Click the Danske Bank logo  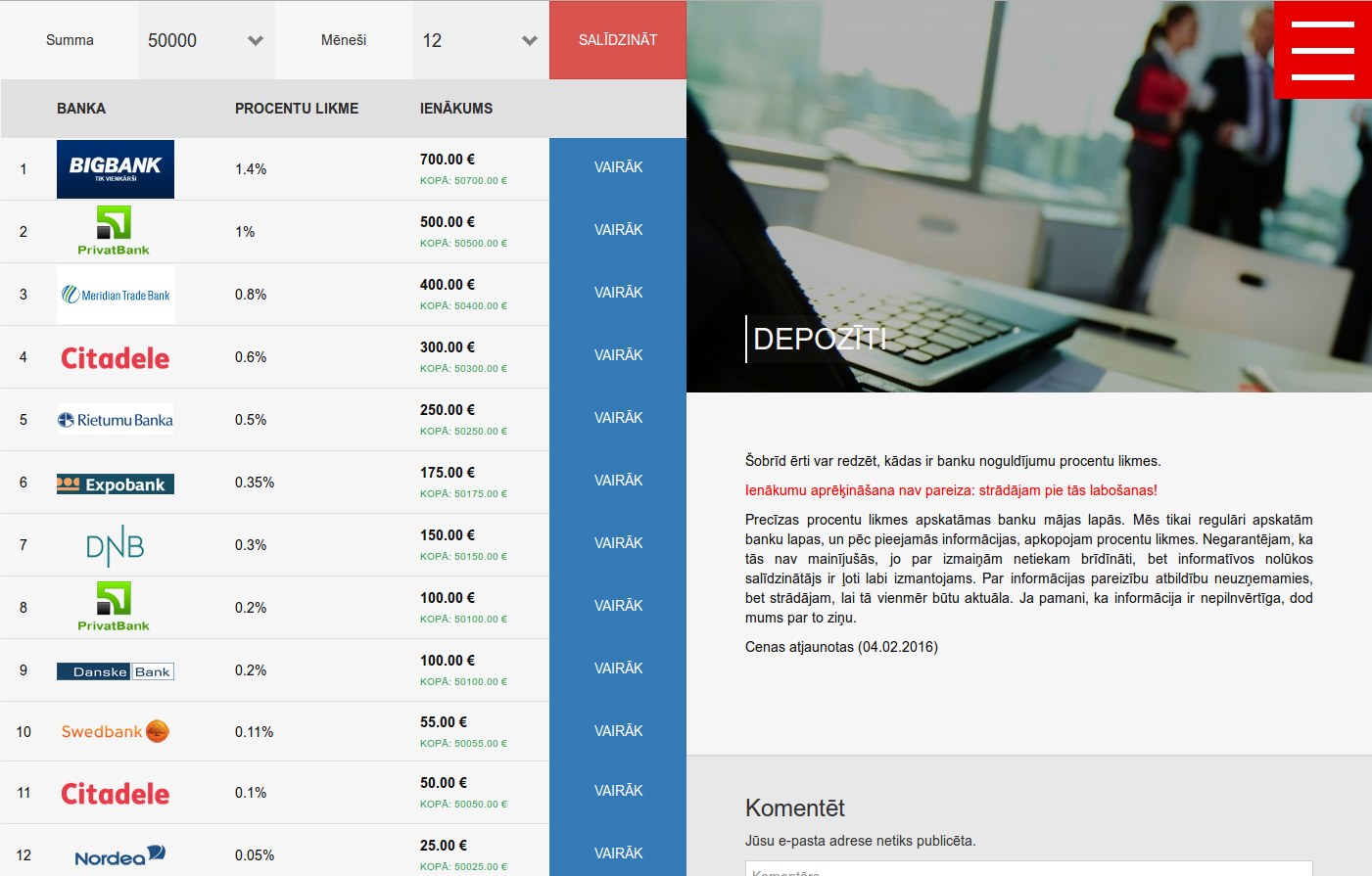pyautogui.click(x=116, y=671)
